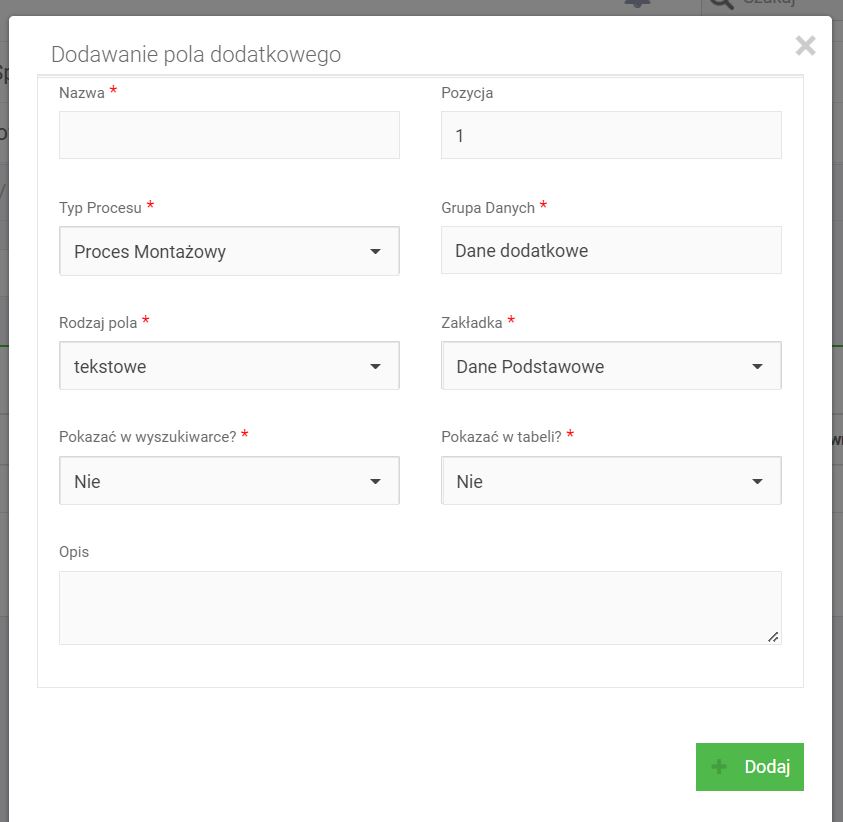This screenshot has width=843, height=822.
Task: Click the "Pokazać w tabeli?" label
Action: click(x=501, y=437)
